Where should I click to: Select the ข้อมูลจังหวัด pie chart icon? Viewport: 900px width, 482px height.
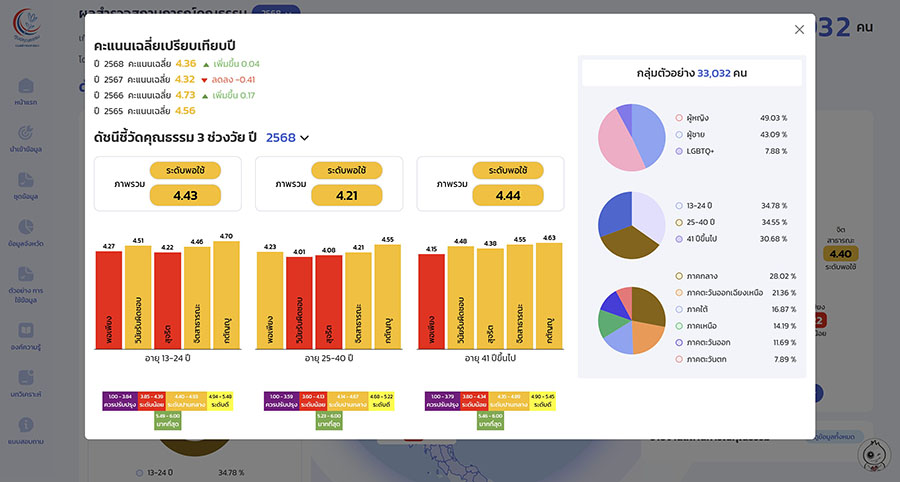click(x=27, y=228)
